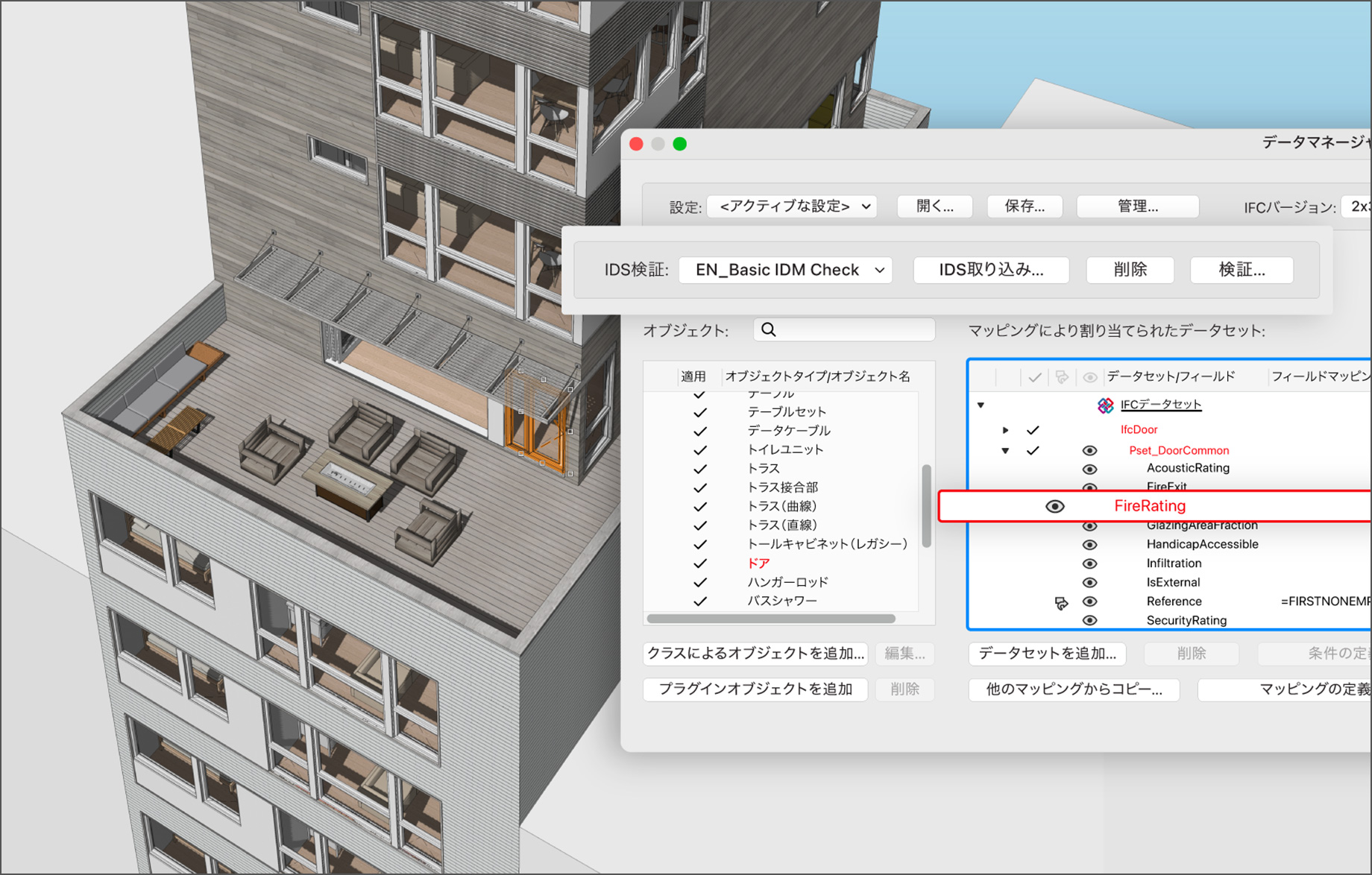Toggle eye visibility for FireRating
Image resolution: width=1372 pixels, height=875 pixels.
pyautogui.click(x=1054, y=506)
